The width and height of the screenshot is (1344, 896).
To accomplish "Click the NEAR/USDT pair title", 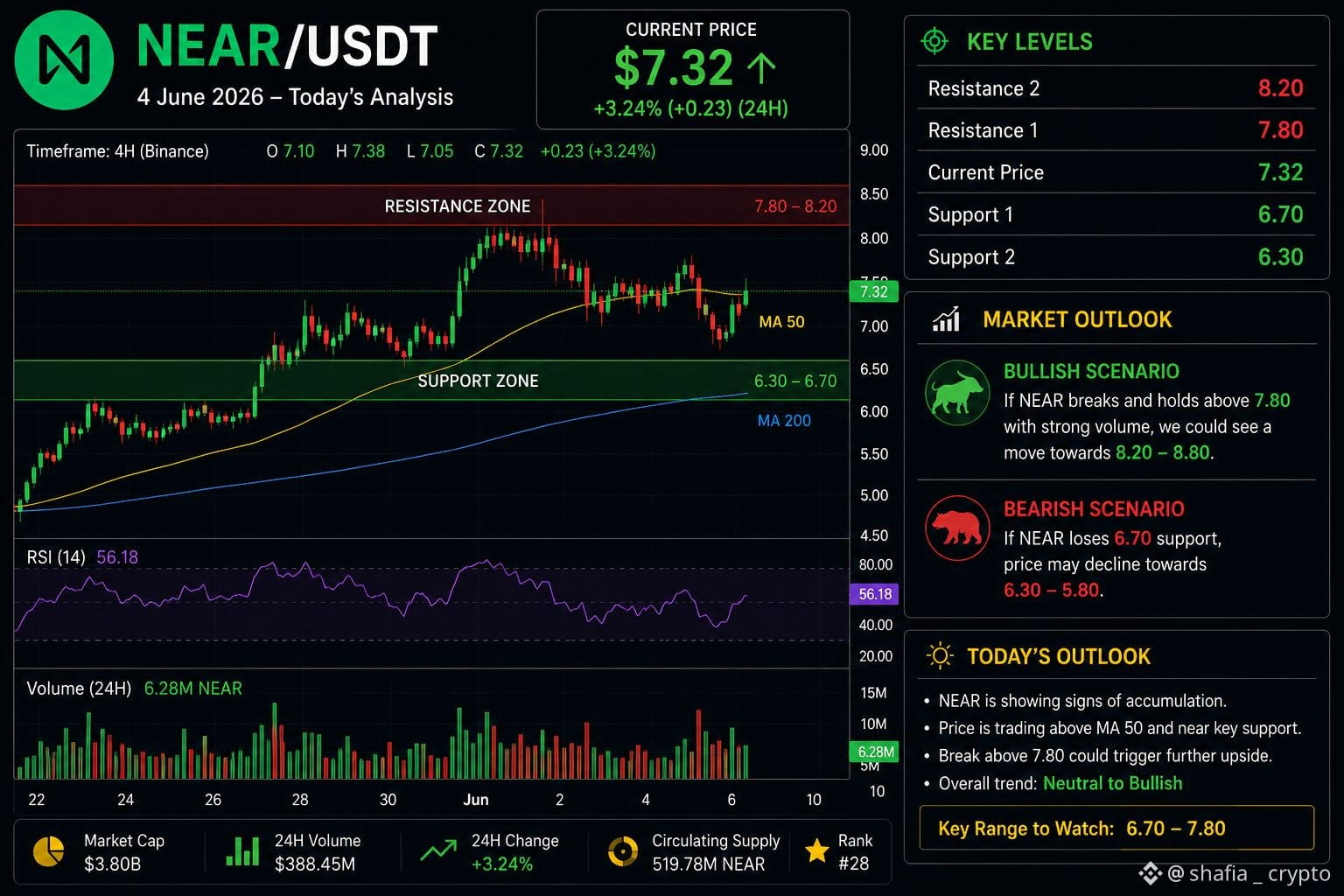I will point(288,46).
